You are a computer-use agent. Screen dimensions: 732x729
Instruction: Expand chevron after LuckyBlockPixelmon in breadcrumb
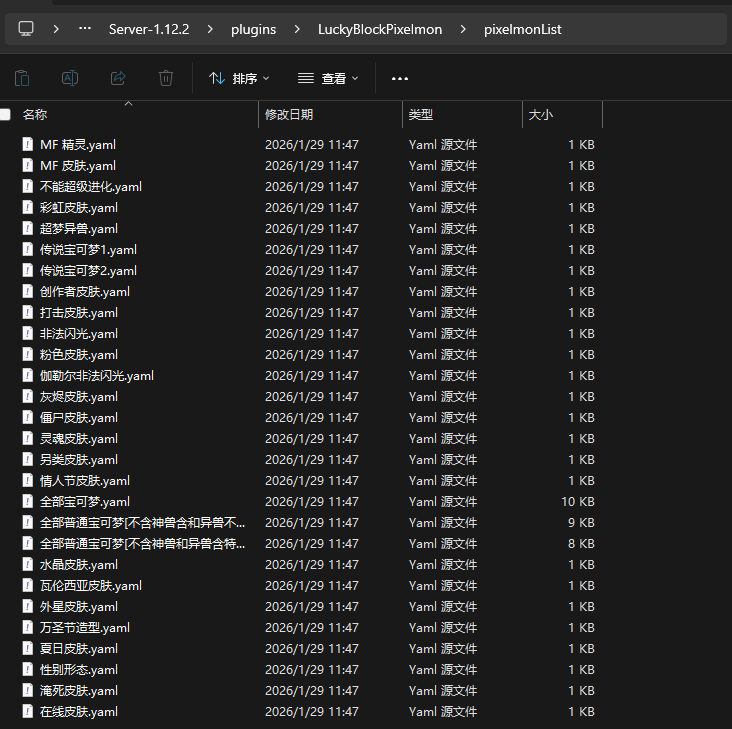[463, 29]
